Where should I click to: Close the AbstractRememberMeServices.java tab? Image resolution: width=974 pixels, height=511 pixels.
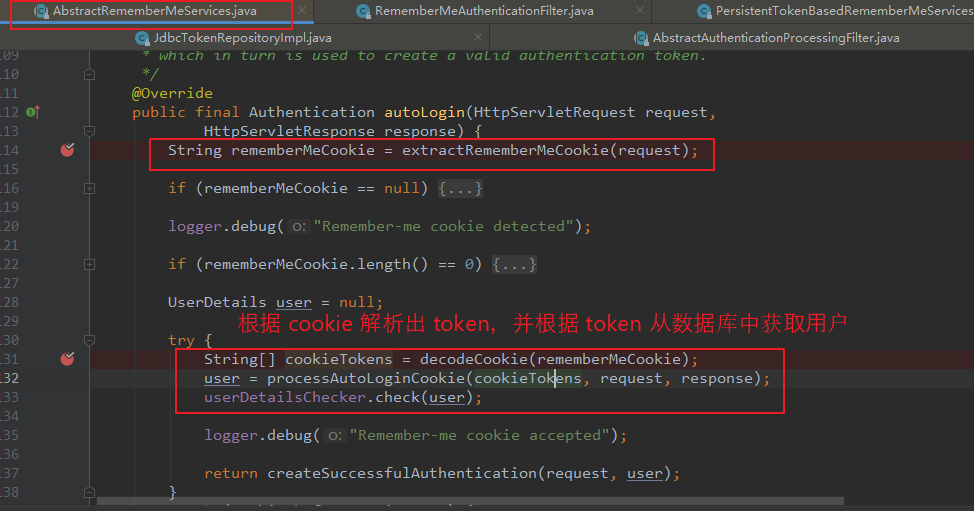(x=302, y=11)
